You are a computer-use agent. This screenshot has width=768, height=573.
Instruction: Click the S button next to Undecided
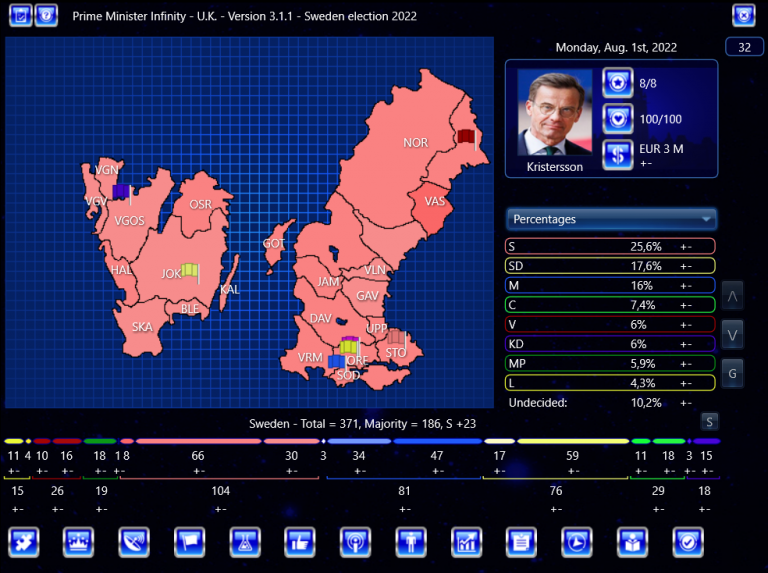pyautogui.click(x=709, y=421)
